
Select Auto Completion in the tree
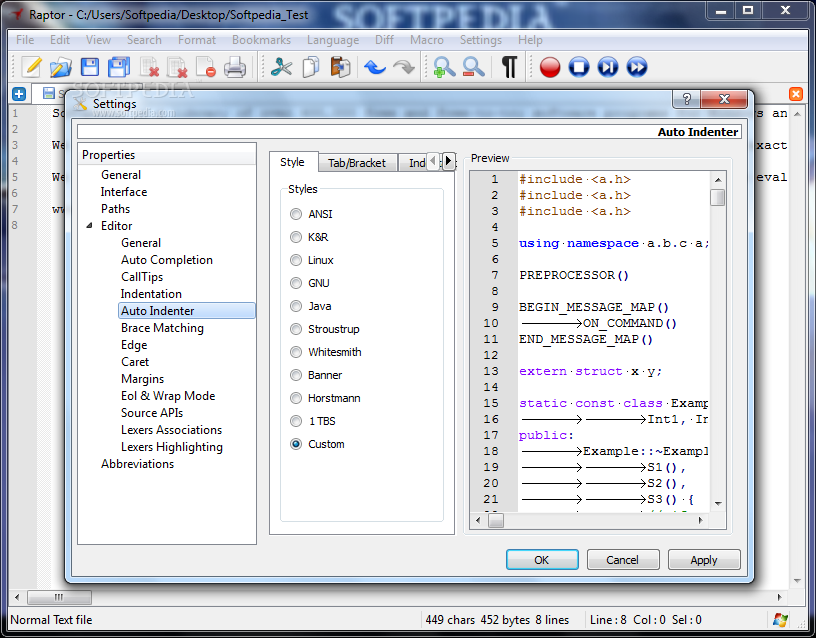point(167,260)
